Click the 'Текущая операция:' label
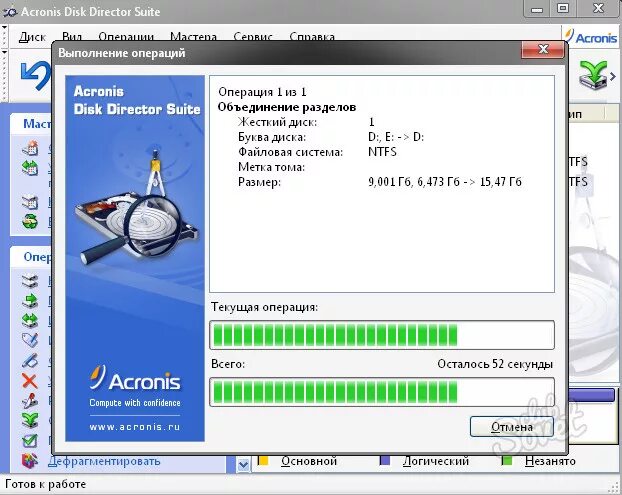The image size is (622, 495). [x=265, y=307]
